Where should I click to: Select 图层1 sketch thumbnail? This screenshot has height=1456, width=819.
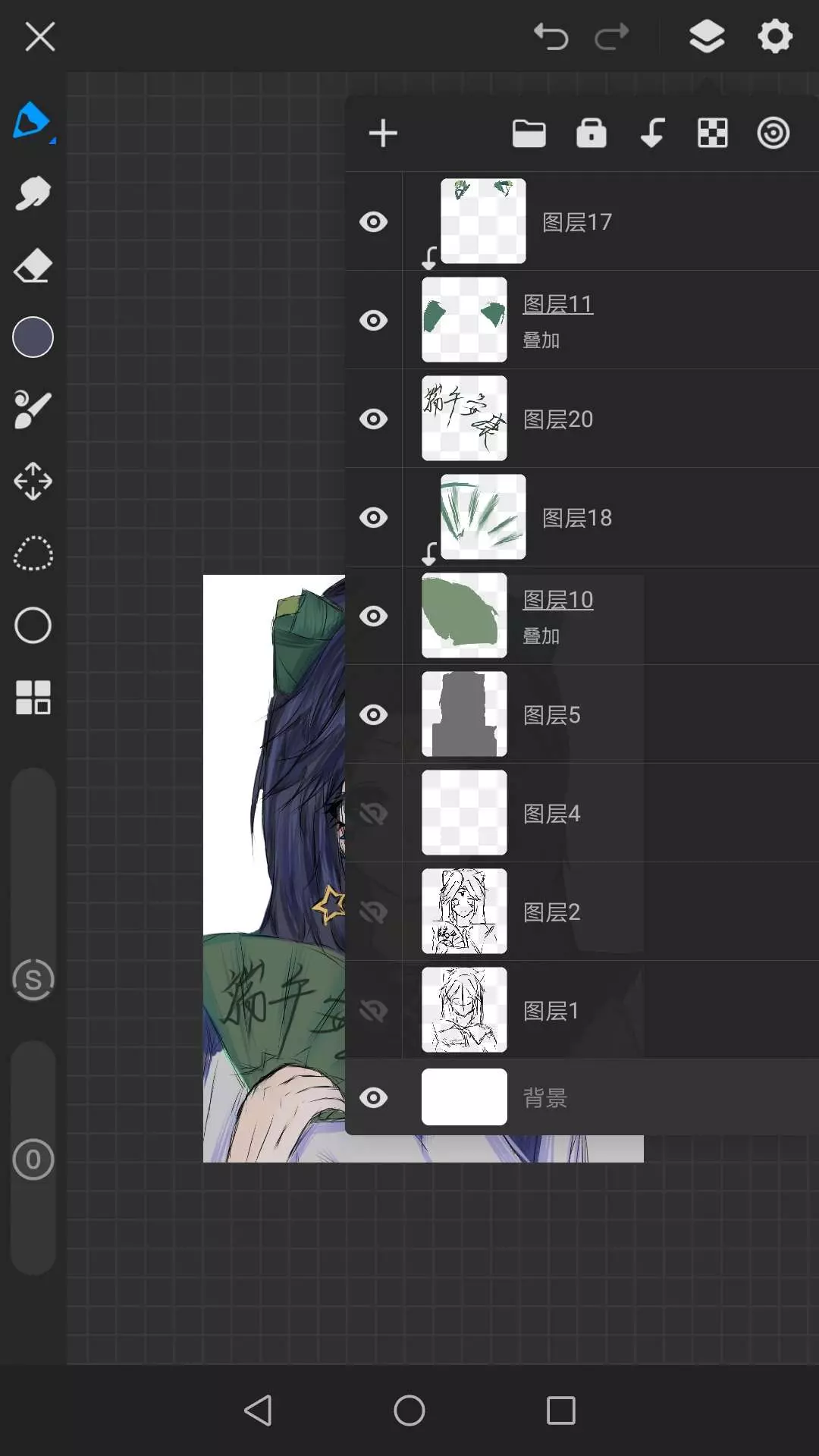pyautogui.click(x=464, y=1010)
